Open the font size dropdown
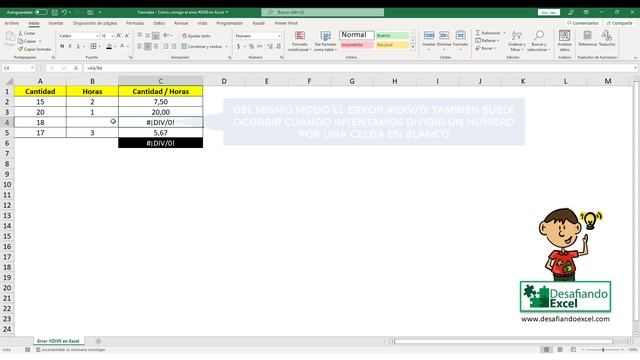 pyautogui.click(x=112, y=36)
